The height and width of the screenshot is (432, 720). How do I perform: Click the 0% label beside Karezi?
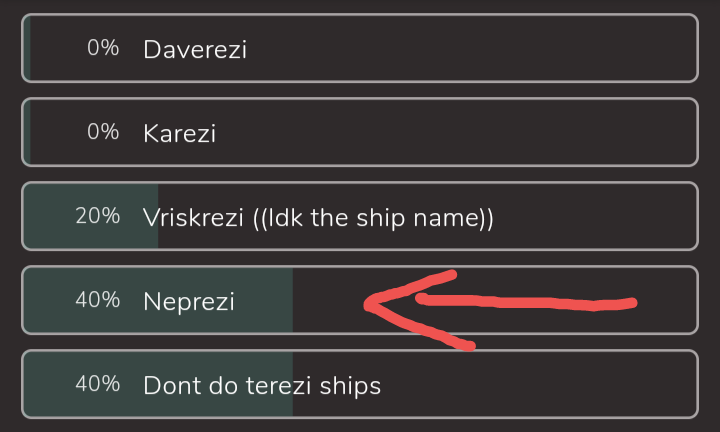103,132
